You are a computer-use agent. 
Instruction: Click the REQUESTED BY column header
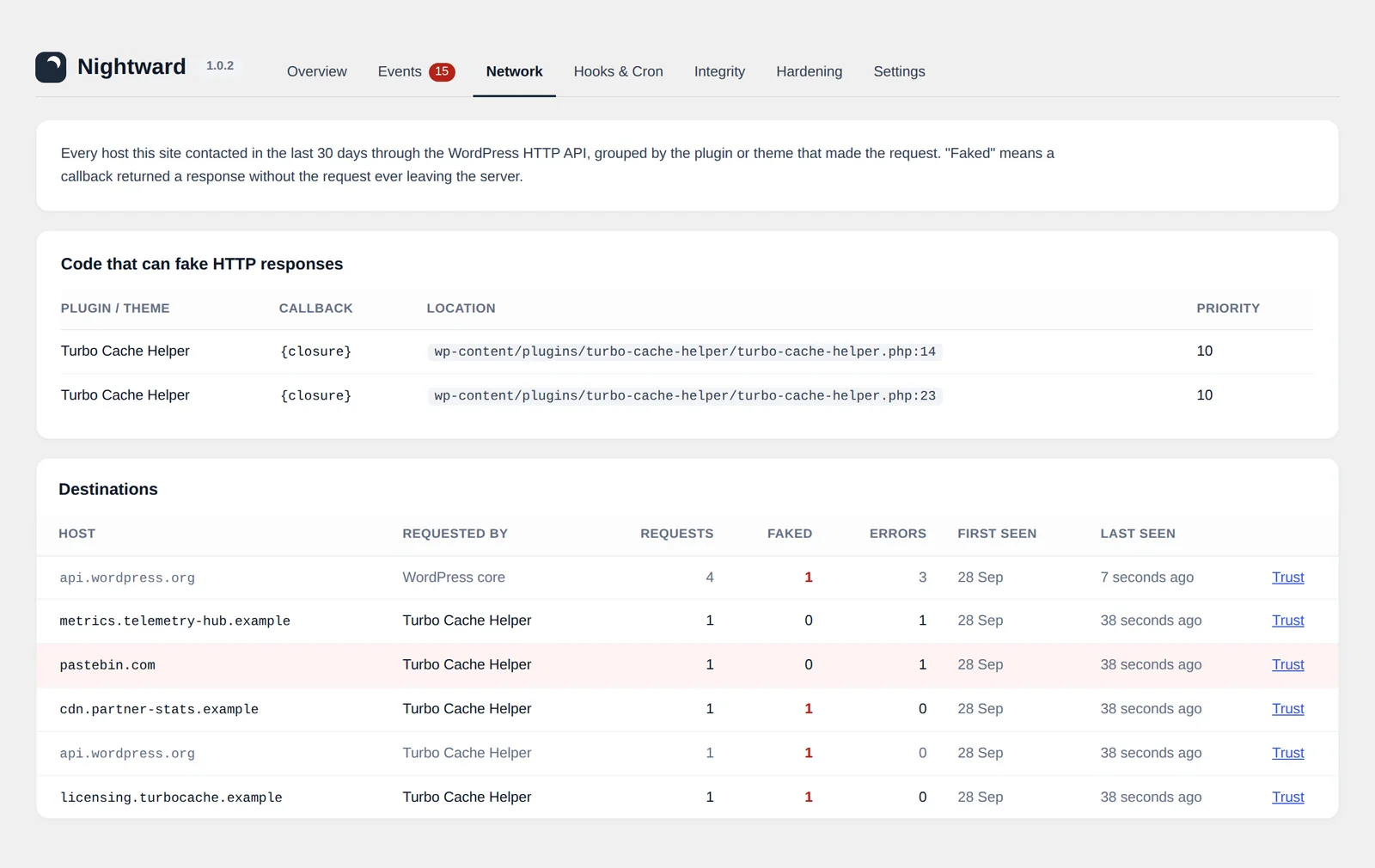pos(455,534)
